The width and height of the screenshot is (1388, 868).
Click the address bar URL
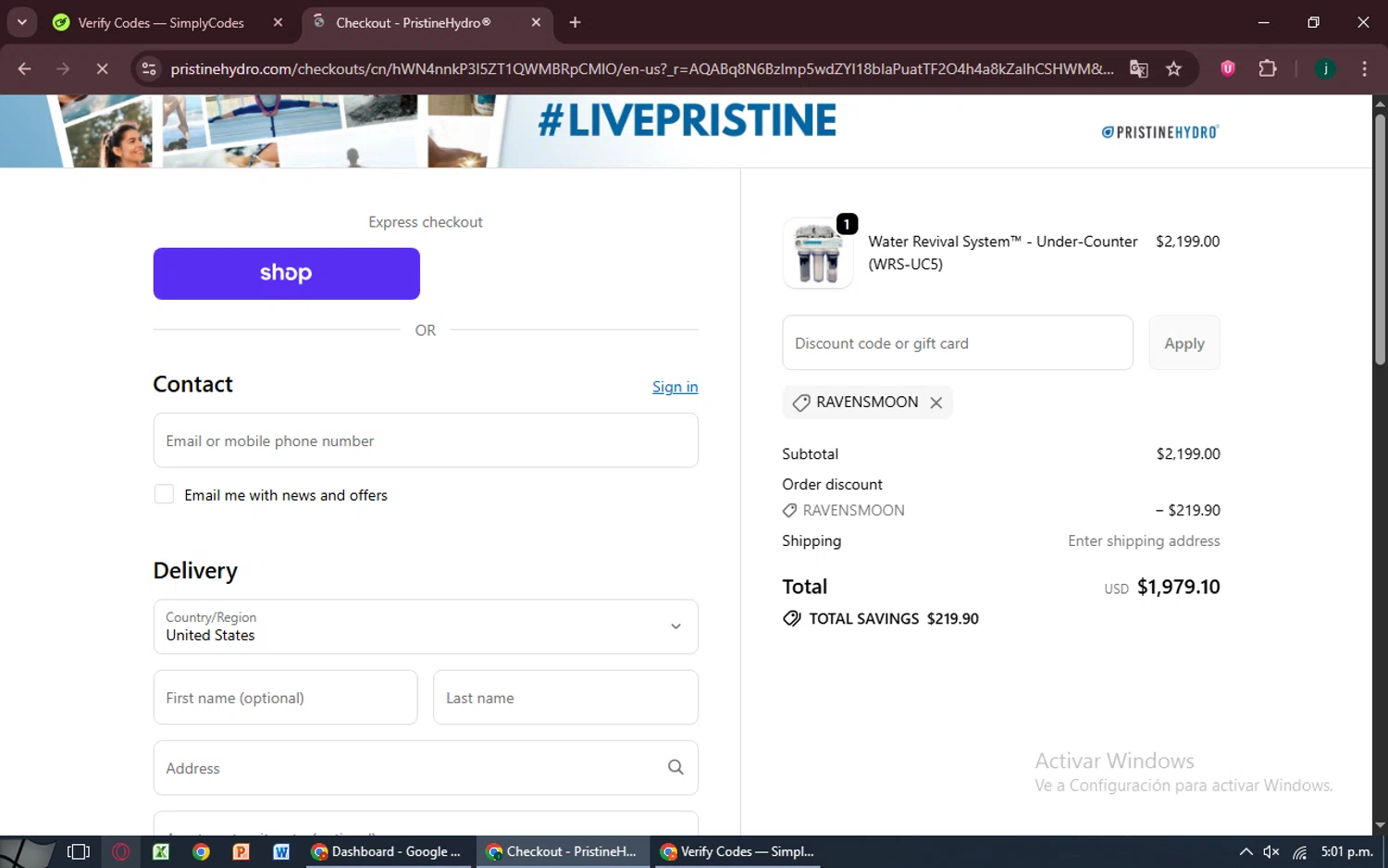[x=641, y=68]
